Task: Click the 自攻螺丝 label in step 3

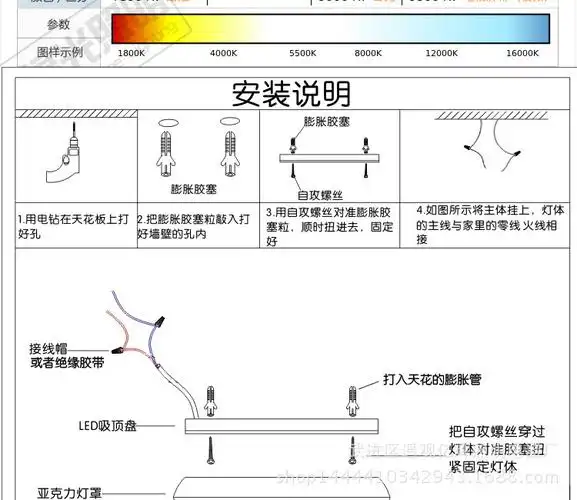Action: 320,195
